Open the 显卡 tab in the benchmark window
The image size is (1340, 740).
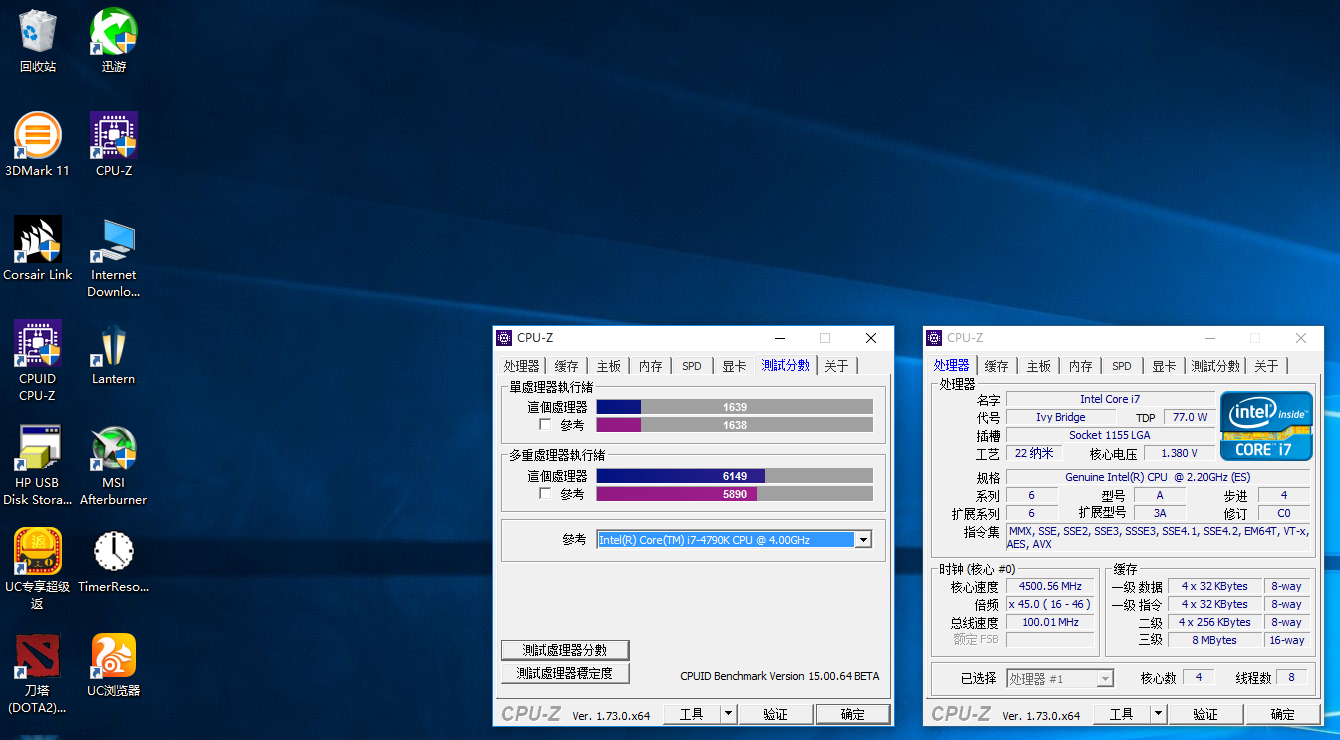734,366
